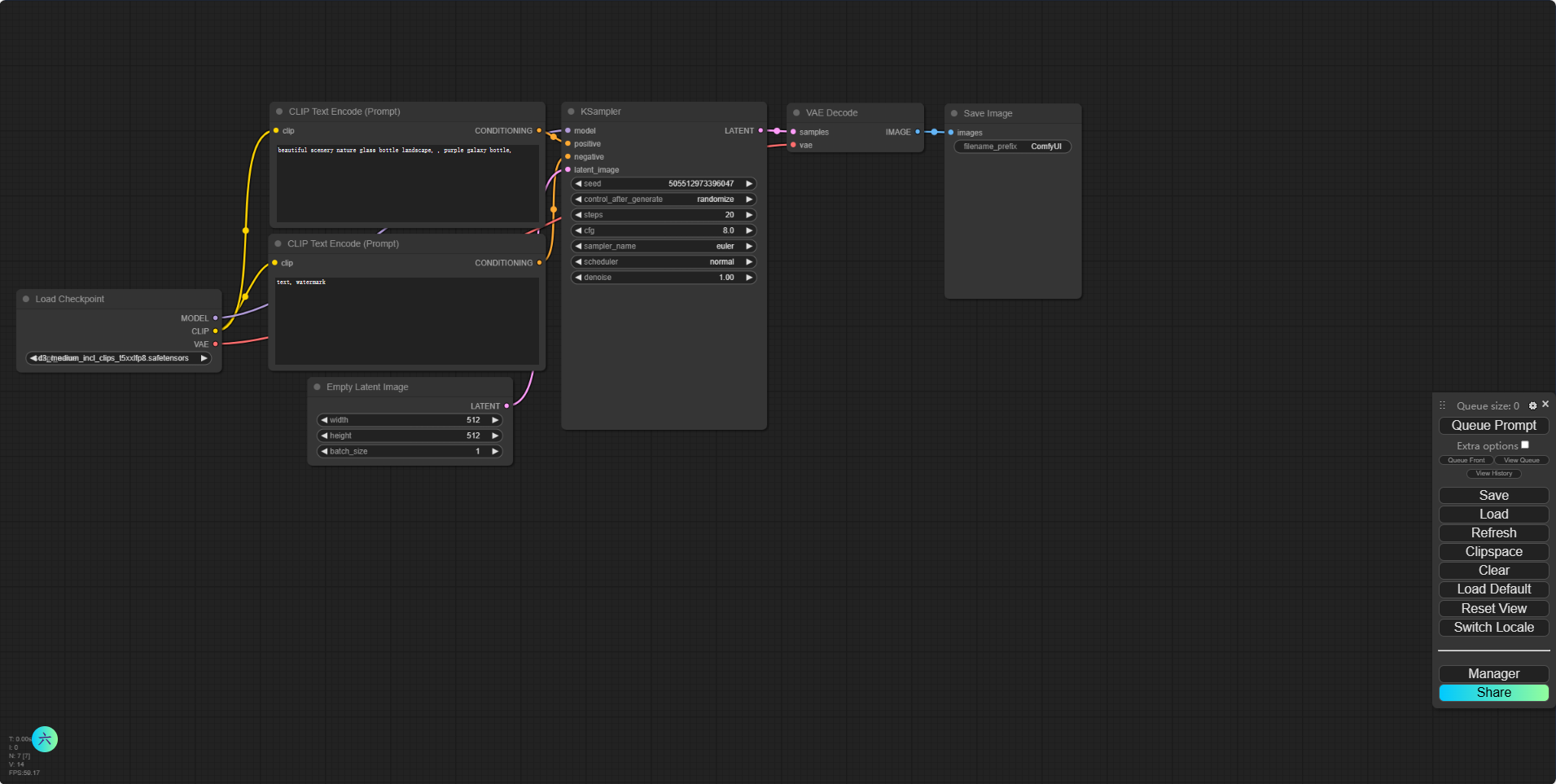Click the batch_size value field
Image resolution: width=1556 pixels, height=784 pixels.
click(x=410, y=451)
